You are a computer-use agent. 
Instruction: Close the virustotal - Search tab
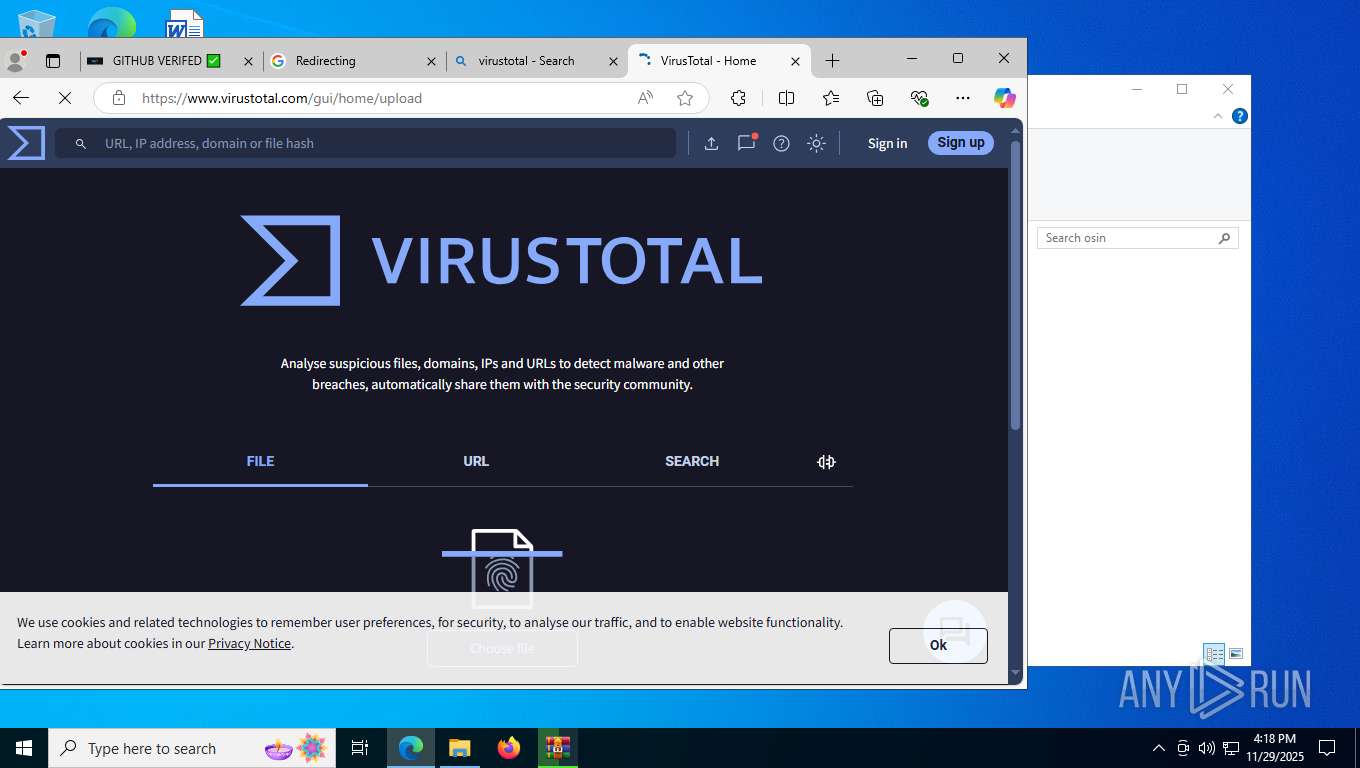coord(613,61)
